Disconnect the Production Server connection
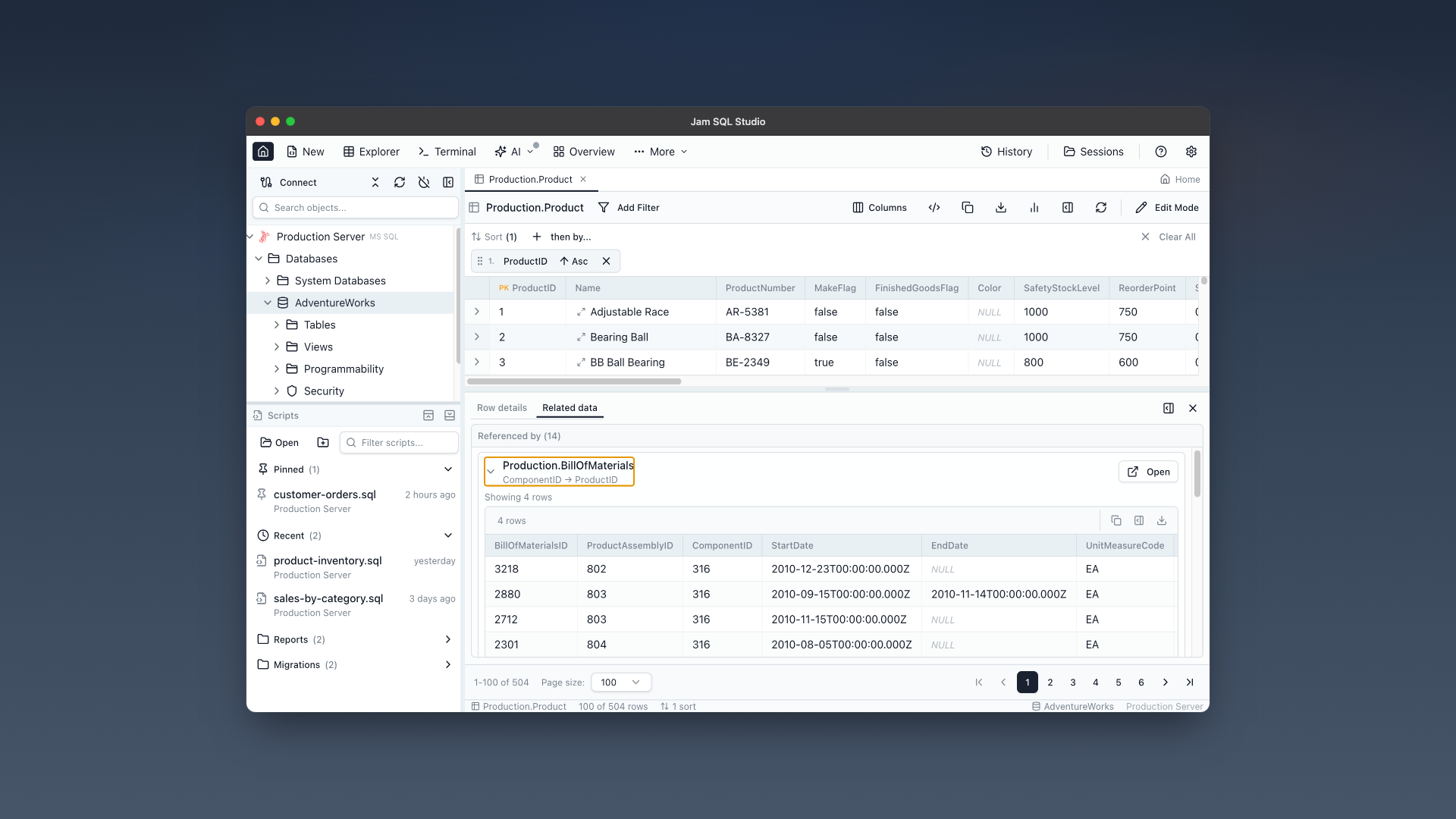The width and height of the screenshot is (1456, 819). pyautogui.click(x=424, y=182)
